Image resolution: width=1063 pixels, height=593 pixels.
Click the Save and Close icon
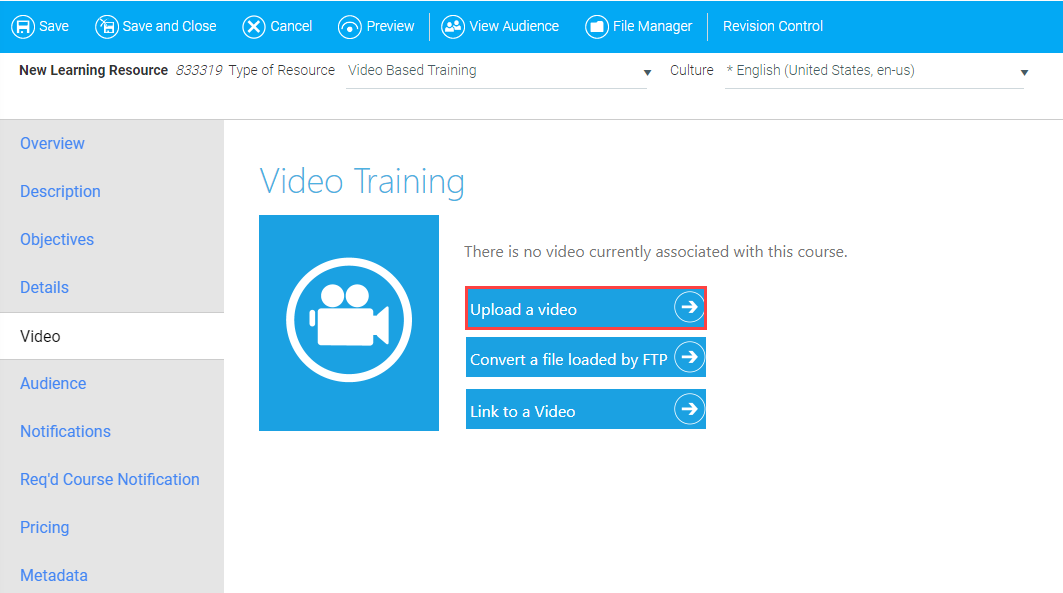pyautogui.click(x=106, y=27)
